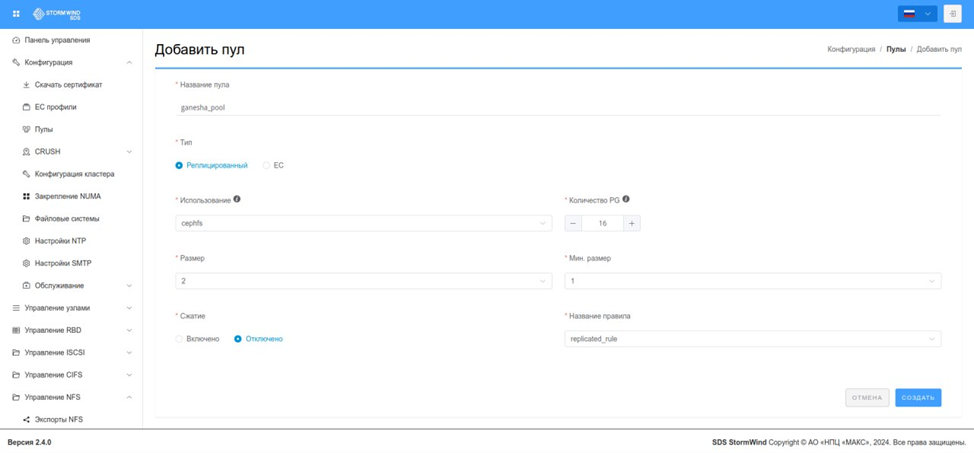Open the Мин. размер dropdown
The width and height of the screenshot is (974, 453).
tap(752, 281)
